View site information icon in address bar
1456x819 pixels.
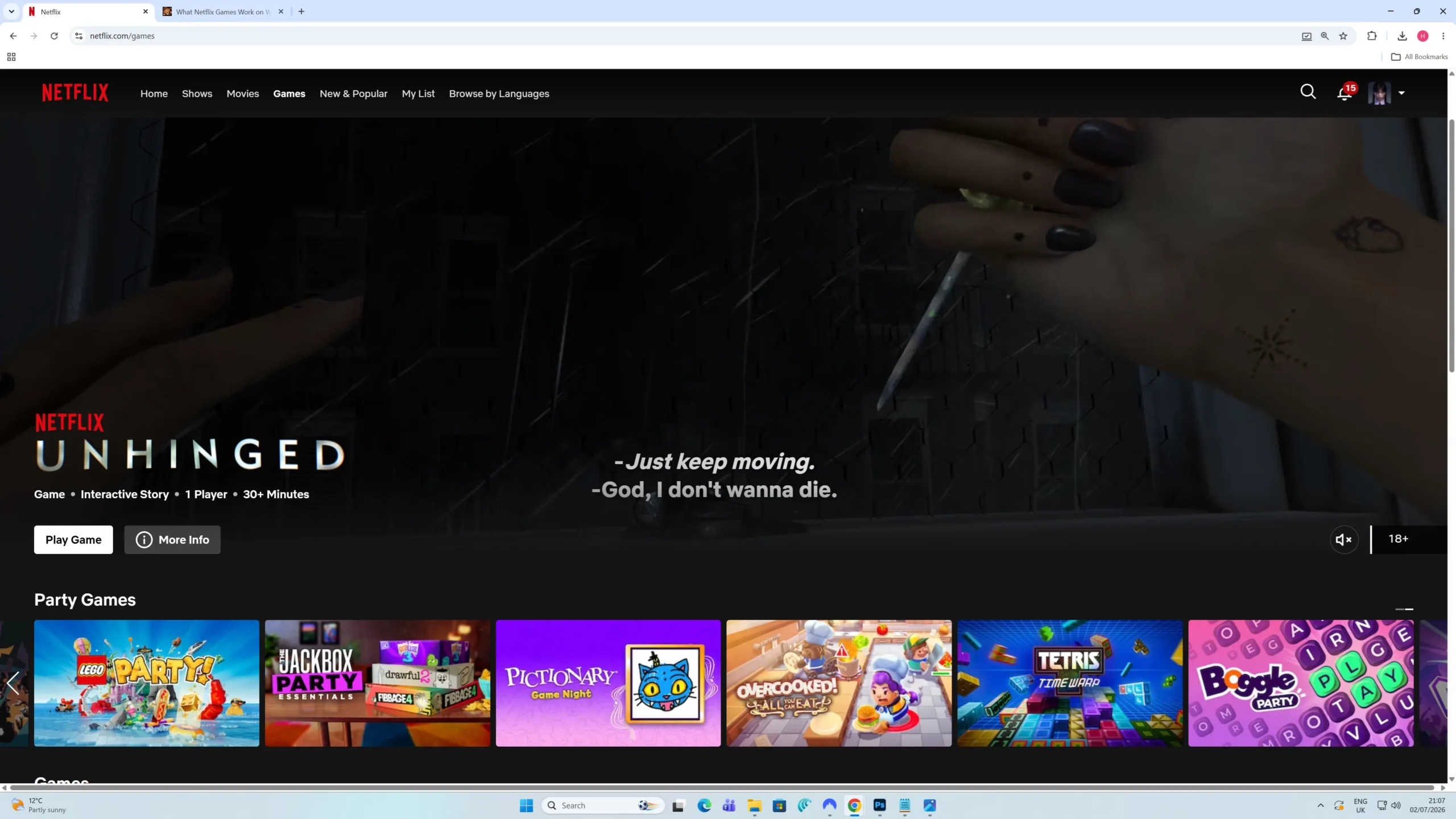pyautogui.click(x=78, y=36)
